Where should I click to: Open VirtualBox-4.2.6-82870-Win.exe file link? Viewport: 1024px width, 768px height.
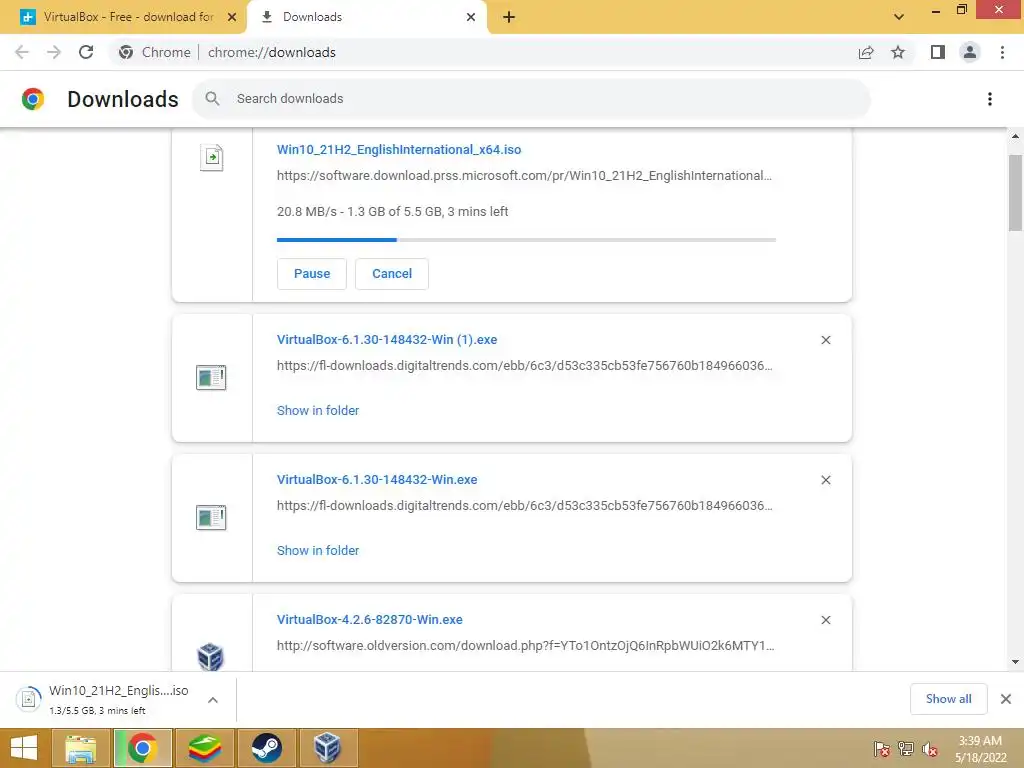[370, 620]
